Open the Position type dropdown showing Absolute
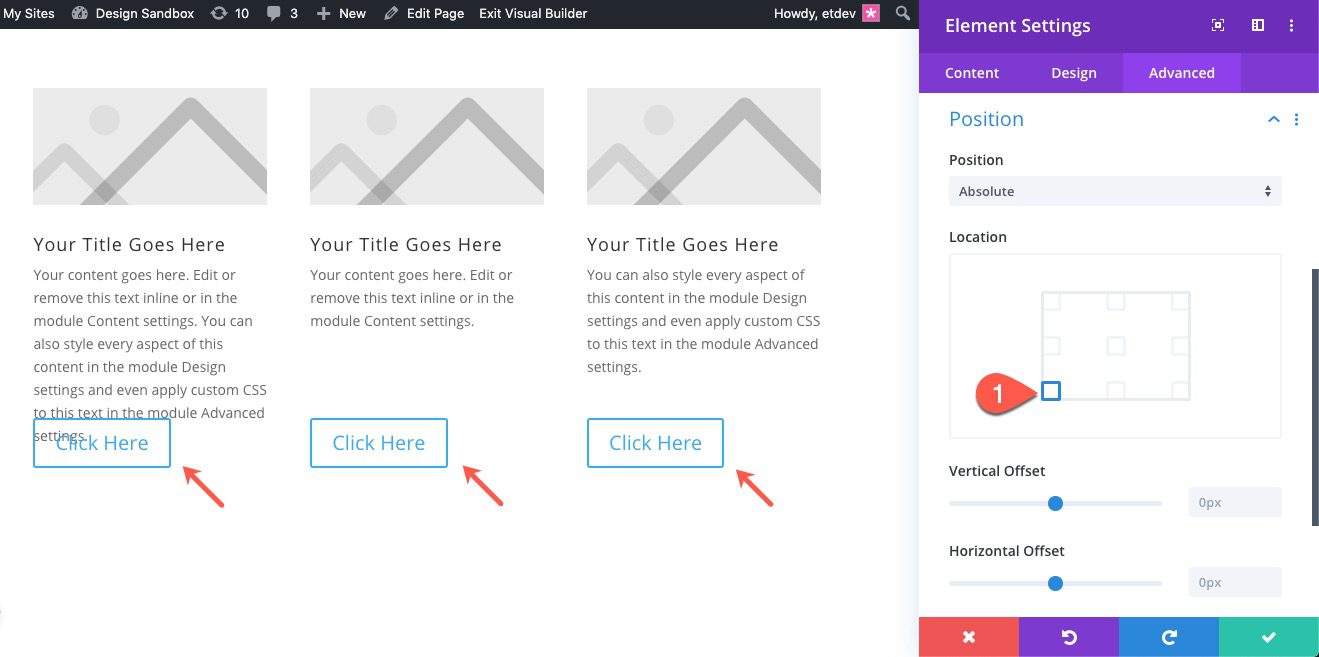The width and height of the screenshot is (1319, 657). click(1114, 191)
